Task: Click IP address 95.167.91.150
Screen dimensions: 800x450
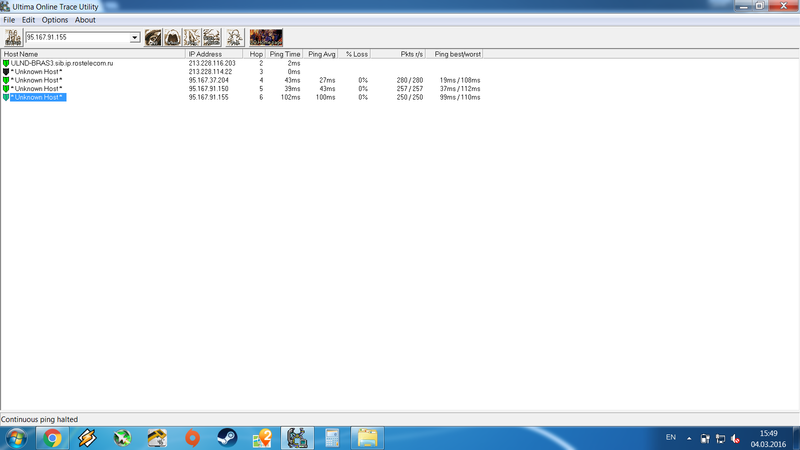Action: coord(209,89)
